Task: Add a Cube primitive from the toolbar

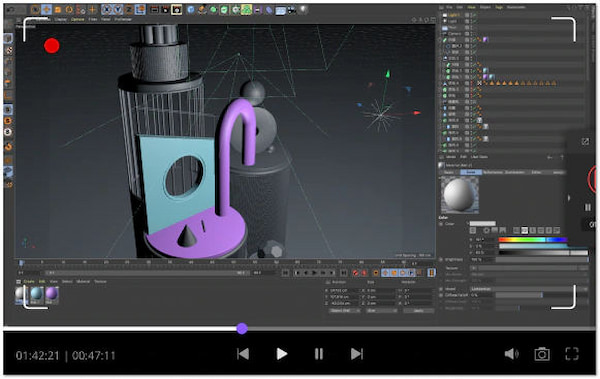Action: (191, 10)
